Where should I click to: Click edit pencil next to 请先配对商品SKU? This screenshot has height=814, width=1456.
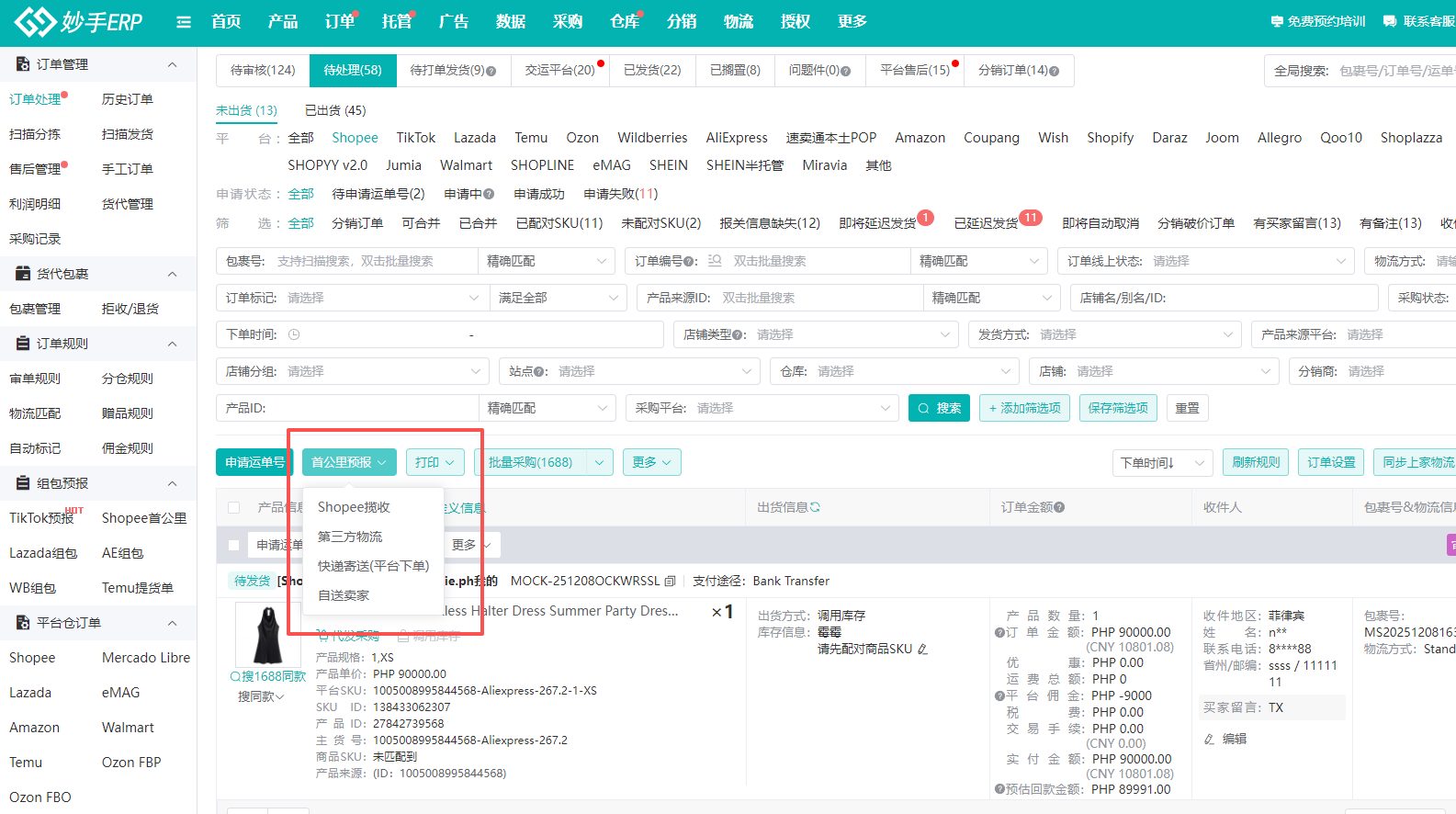(922, 649)
